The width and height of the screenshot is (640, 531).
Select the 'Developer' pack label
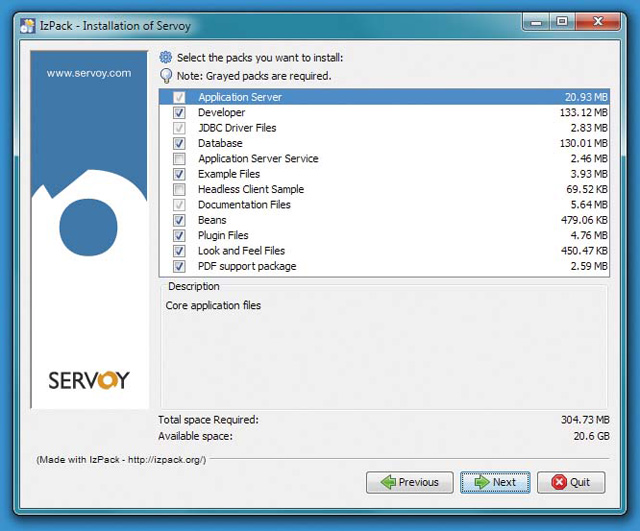222,112
